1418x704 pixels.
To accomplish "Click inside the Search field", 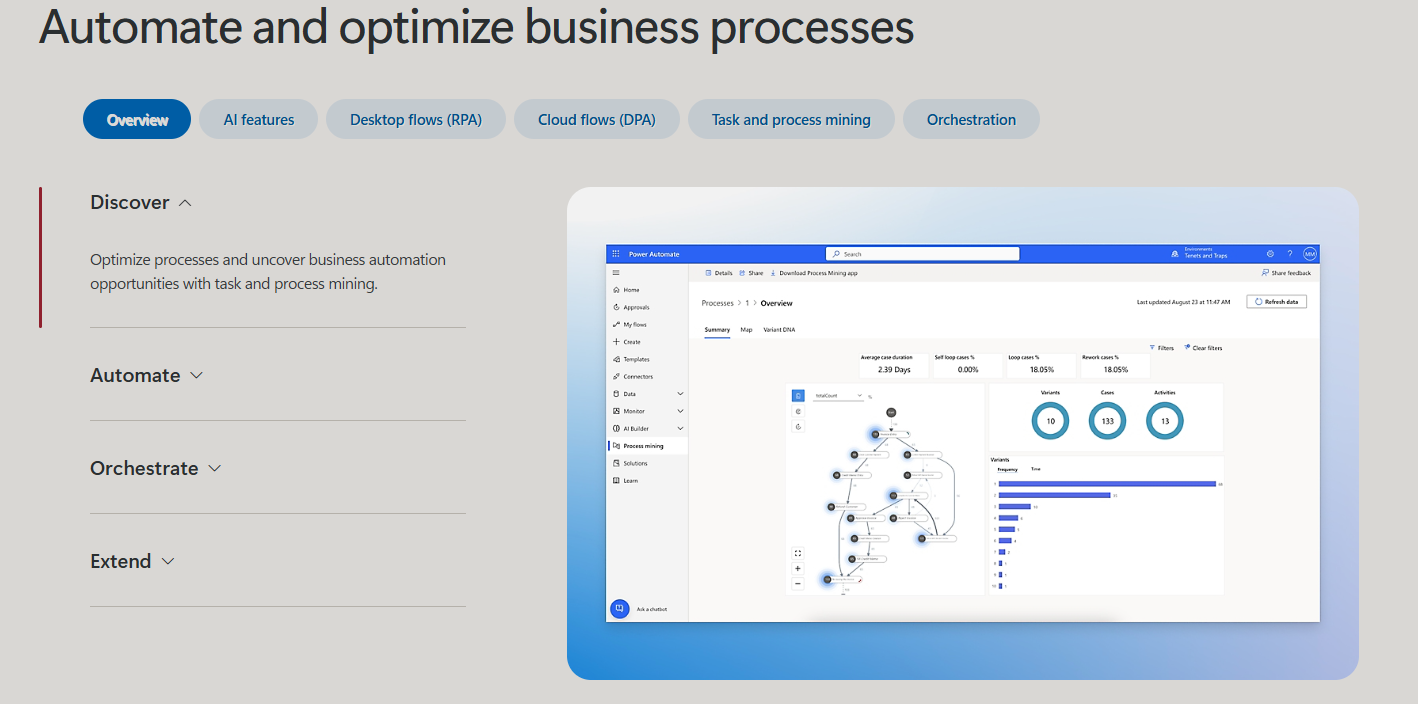I will point(922,253).
